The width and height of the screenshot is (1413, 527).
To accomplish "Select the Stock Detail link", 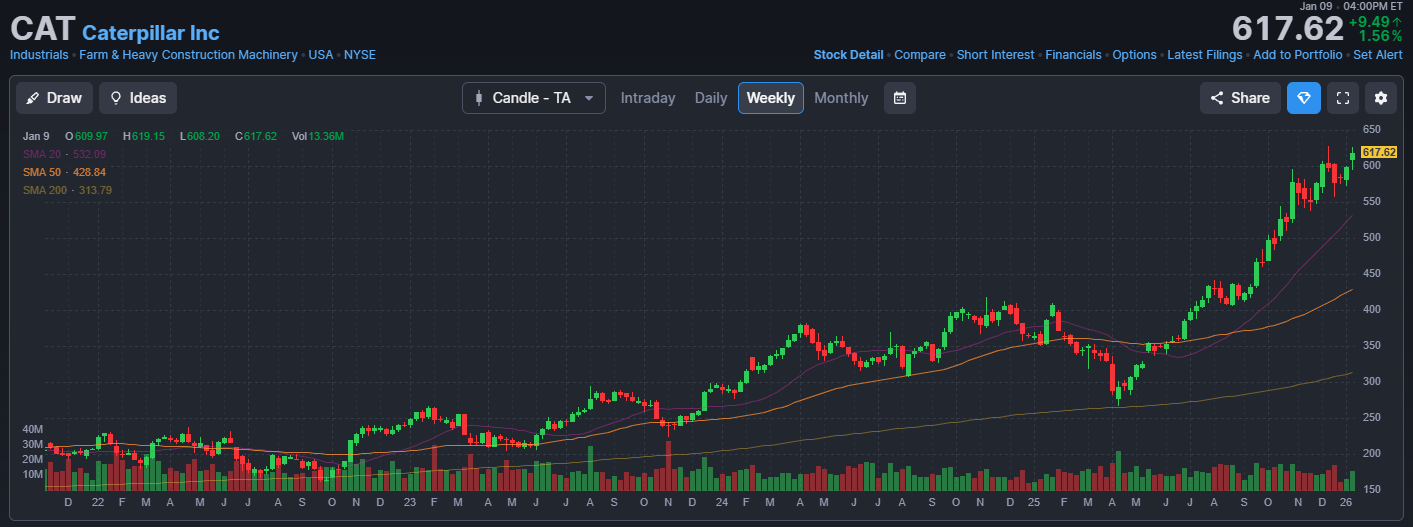I will point(848,55).
